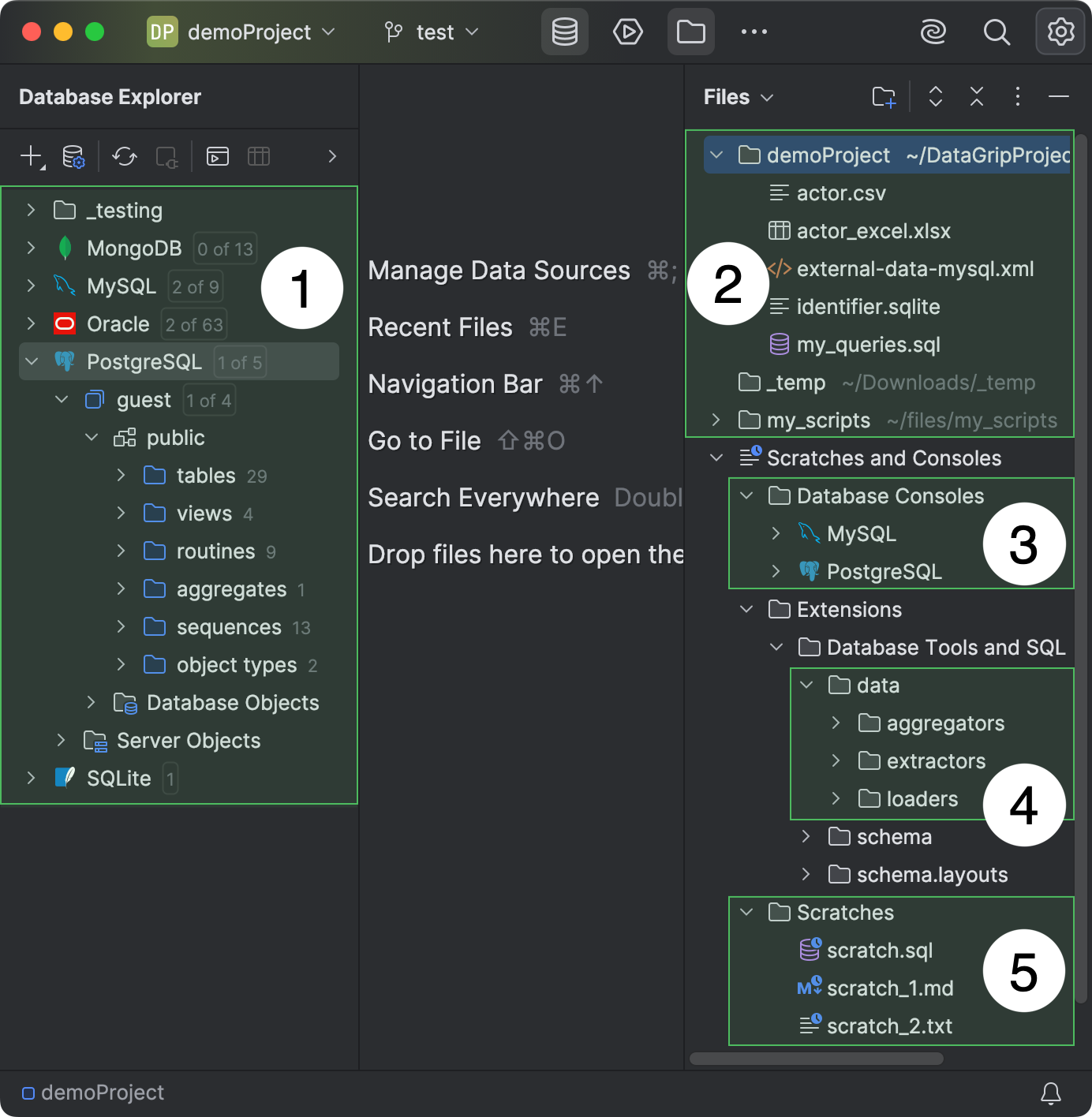
Task: Hide the Files tool window
Action: (x=1058, y=97)
